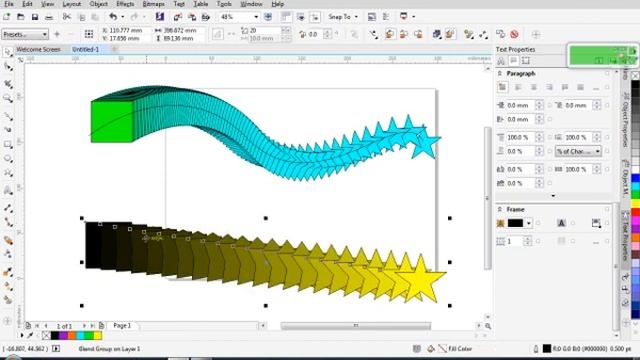Set paragraph to No Alignment button
Image resolution: width=640 pixels, height=360 pixels.
tap(502, 87)
